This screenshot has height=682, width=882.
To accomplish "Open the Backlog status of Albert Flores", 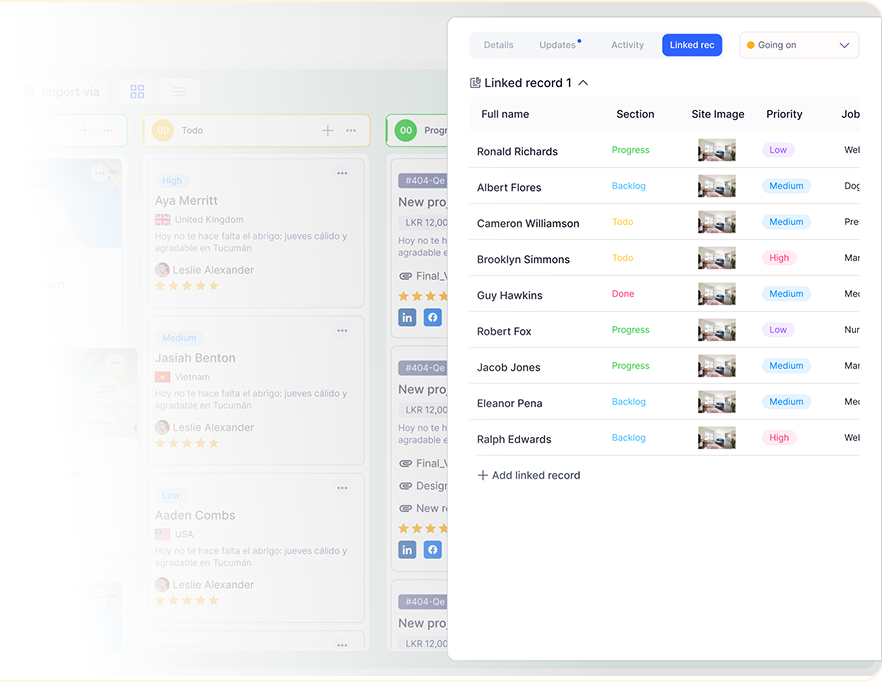I will pyautogui.click(x=630, y=187).
